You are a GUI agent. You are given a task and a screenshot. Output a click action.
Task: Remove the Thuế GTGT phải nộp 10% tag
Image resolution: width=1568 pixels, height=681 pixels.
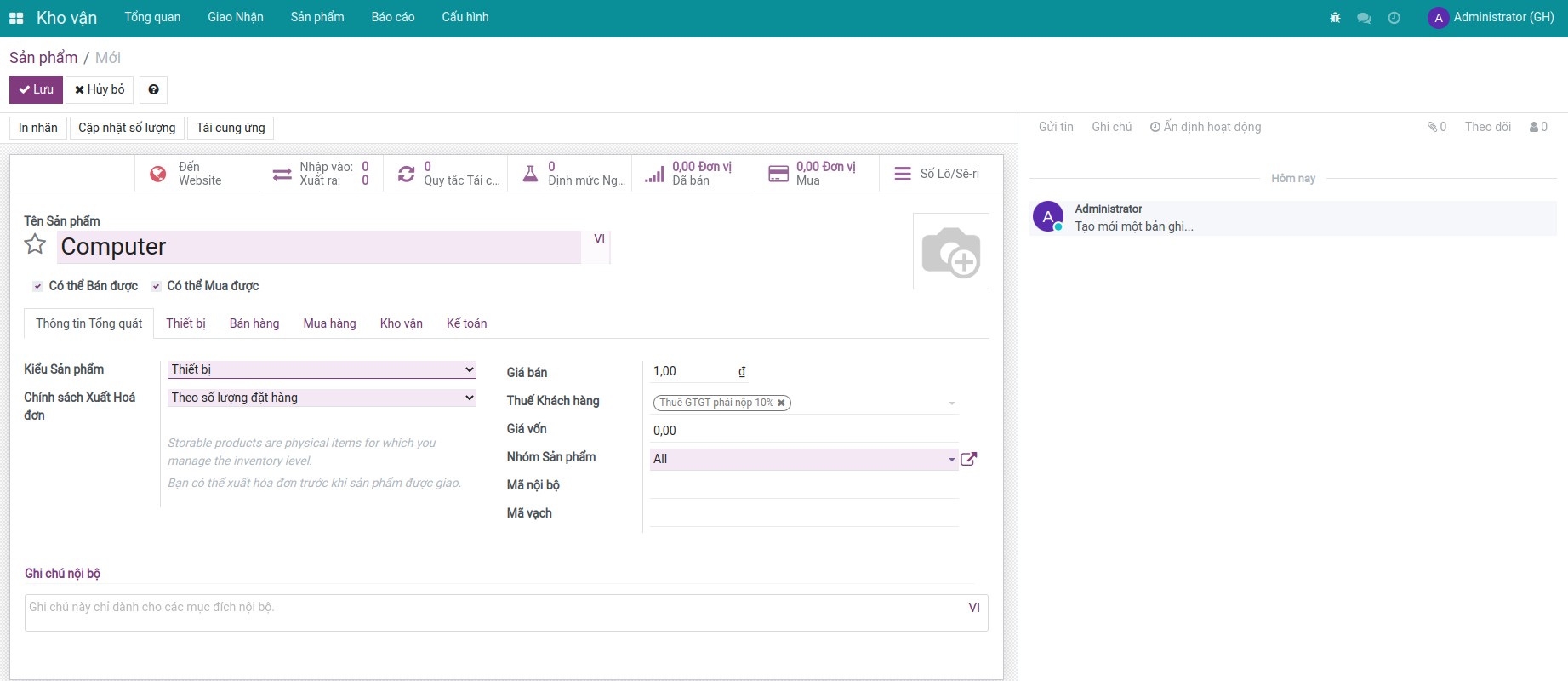click(781, 403)
